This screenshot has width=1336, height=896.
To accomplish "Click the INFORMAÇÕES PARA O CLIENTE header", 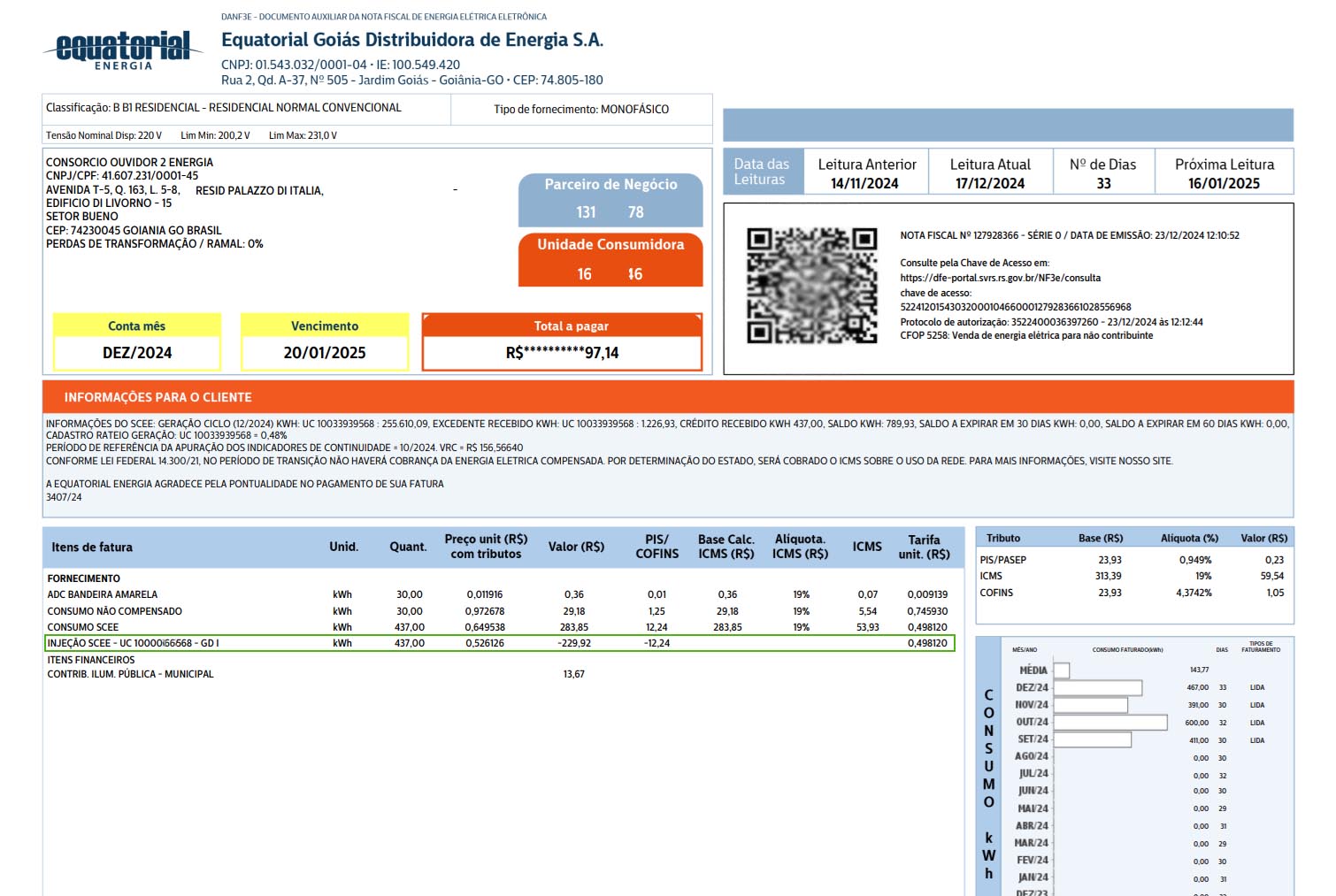I will pyautogui.click(x=158, y=397).
